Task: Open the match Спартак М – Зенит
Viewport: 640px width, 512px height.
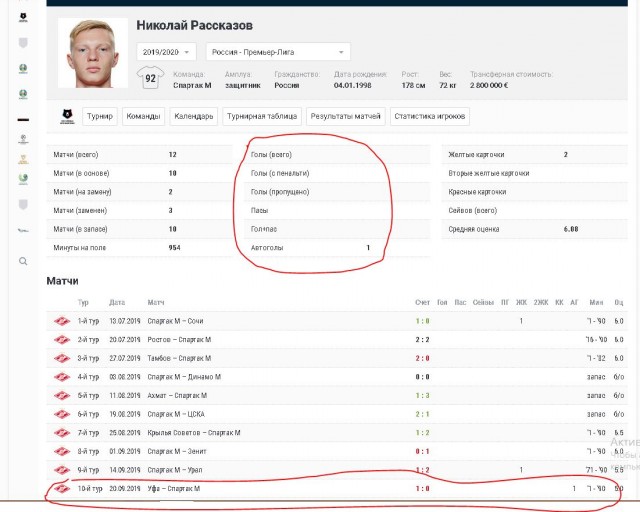Action: [177, 452]
